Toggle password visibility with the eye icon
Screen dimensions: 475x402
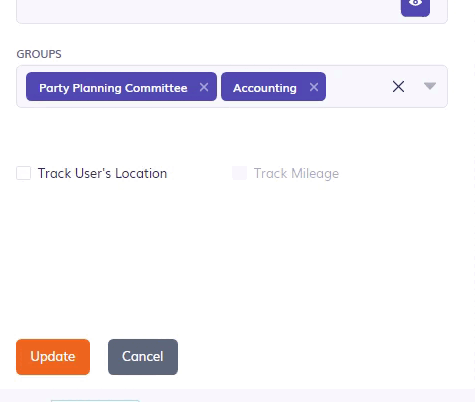click(x=415, y=6)
